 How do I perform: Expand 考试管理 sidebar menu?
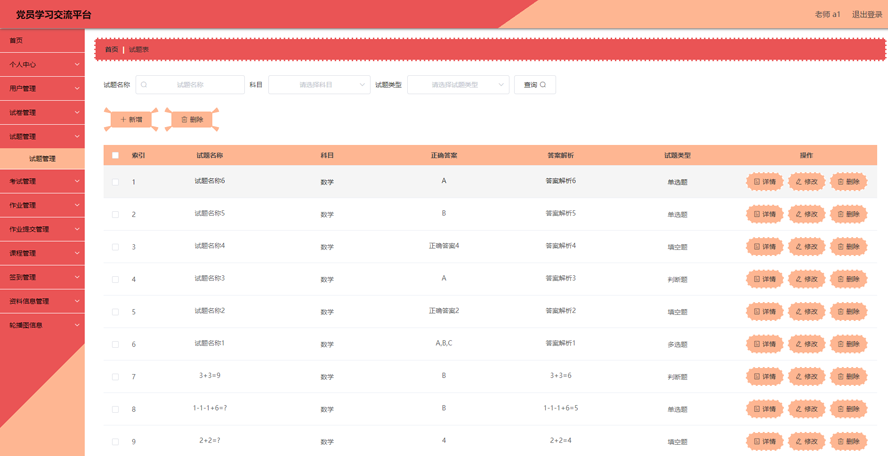[x=42, y=181]
